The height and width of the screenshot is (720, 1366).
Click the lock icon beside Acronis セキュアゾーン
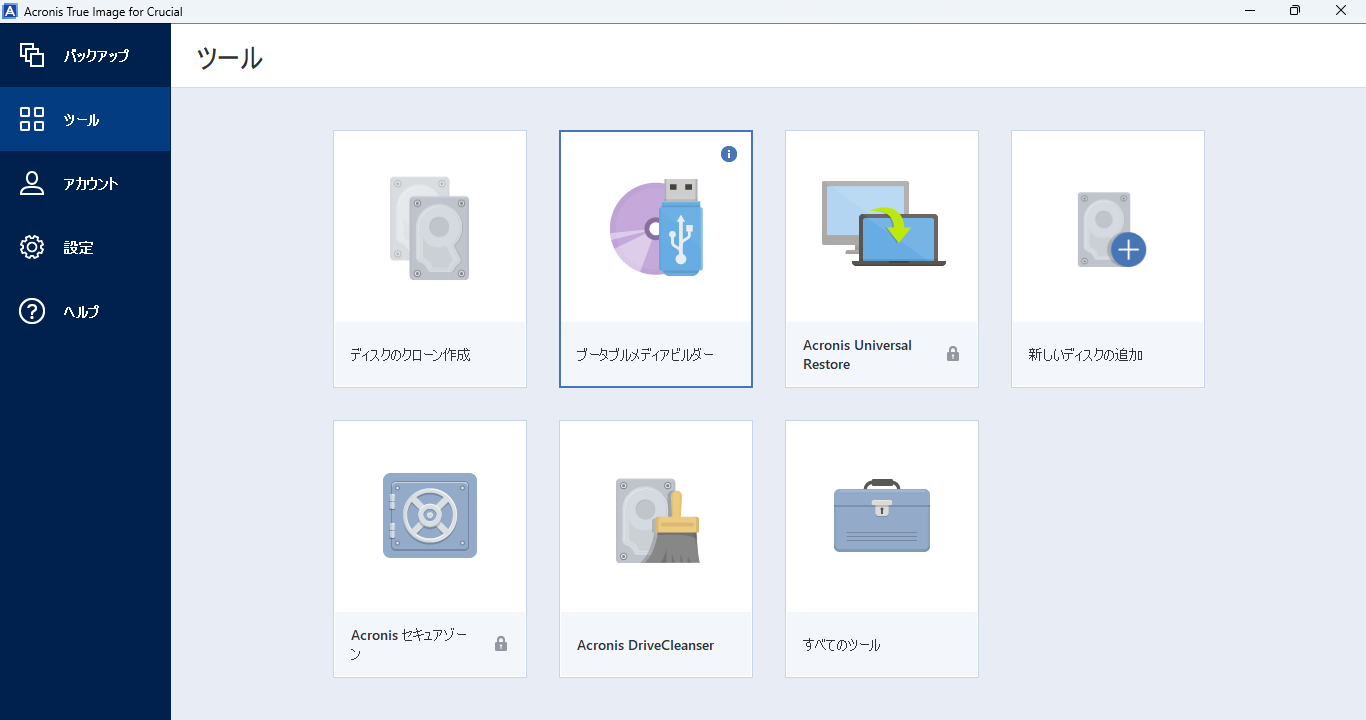(501, 643)
